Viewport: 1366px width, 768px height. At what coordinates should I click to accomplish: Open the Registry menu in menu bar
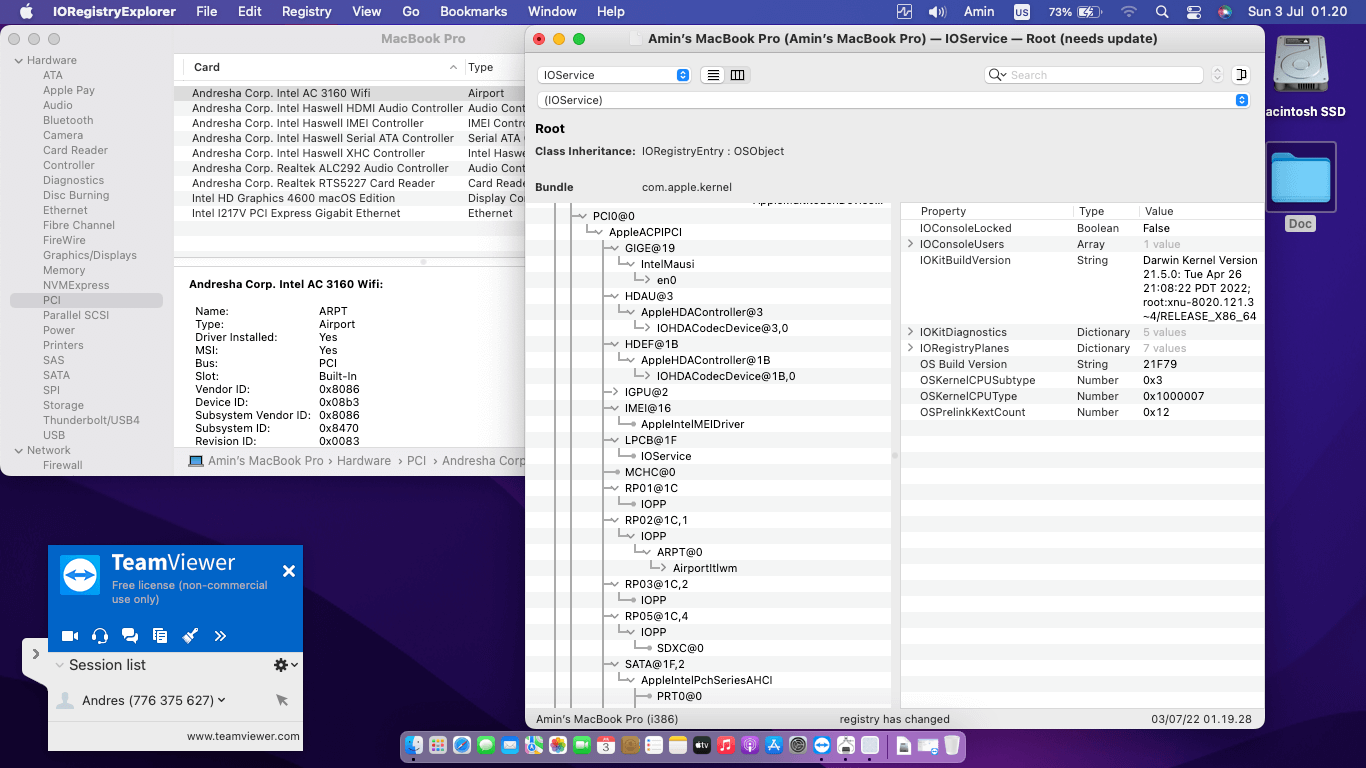[306, 12]
